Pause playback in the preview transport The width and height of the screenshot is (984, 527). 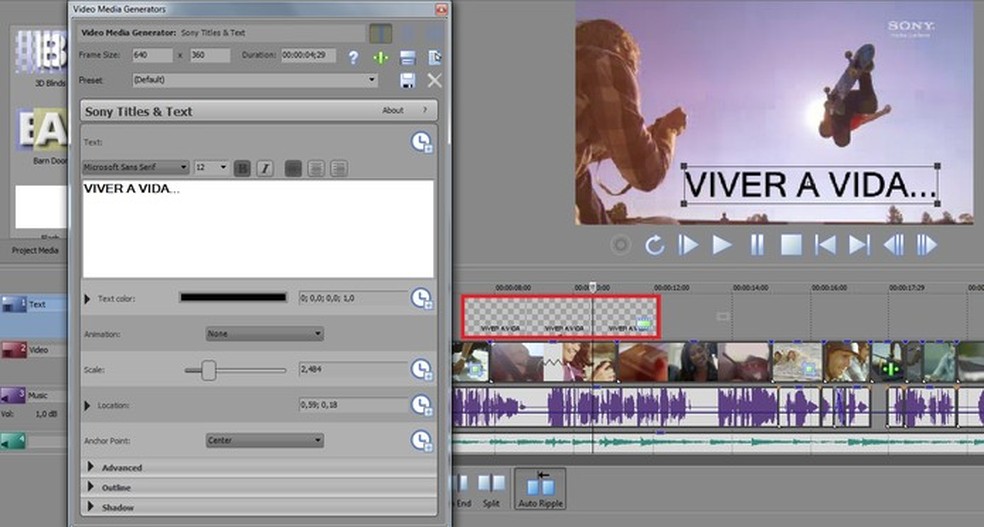(x=757, y=245)
